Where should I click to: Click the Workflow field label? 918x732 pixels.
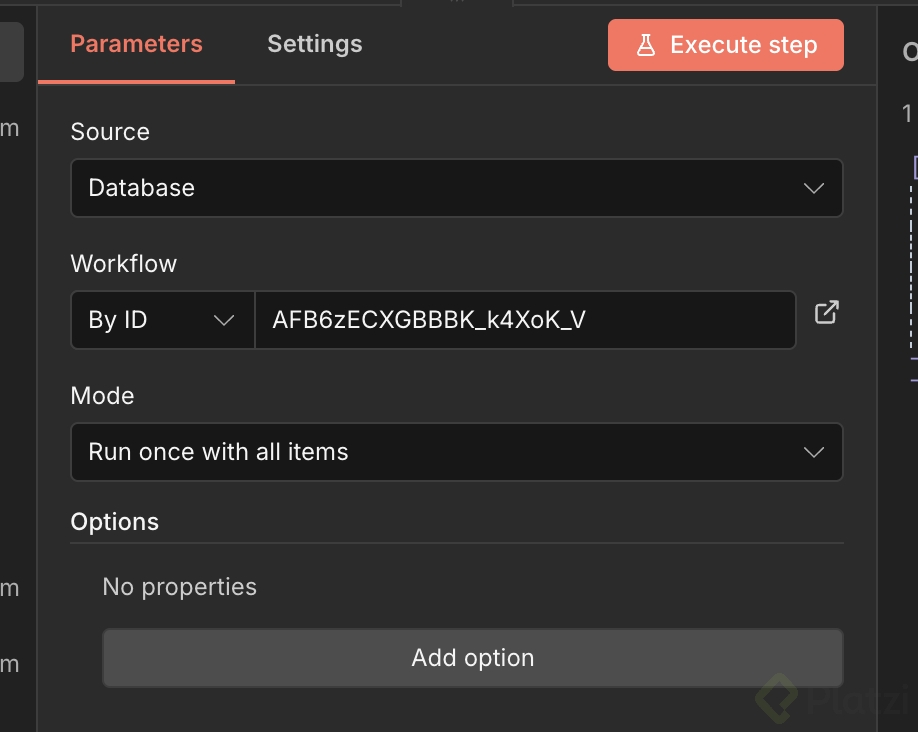123,264
